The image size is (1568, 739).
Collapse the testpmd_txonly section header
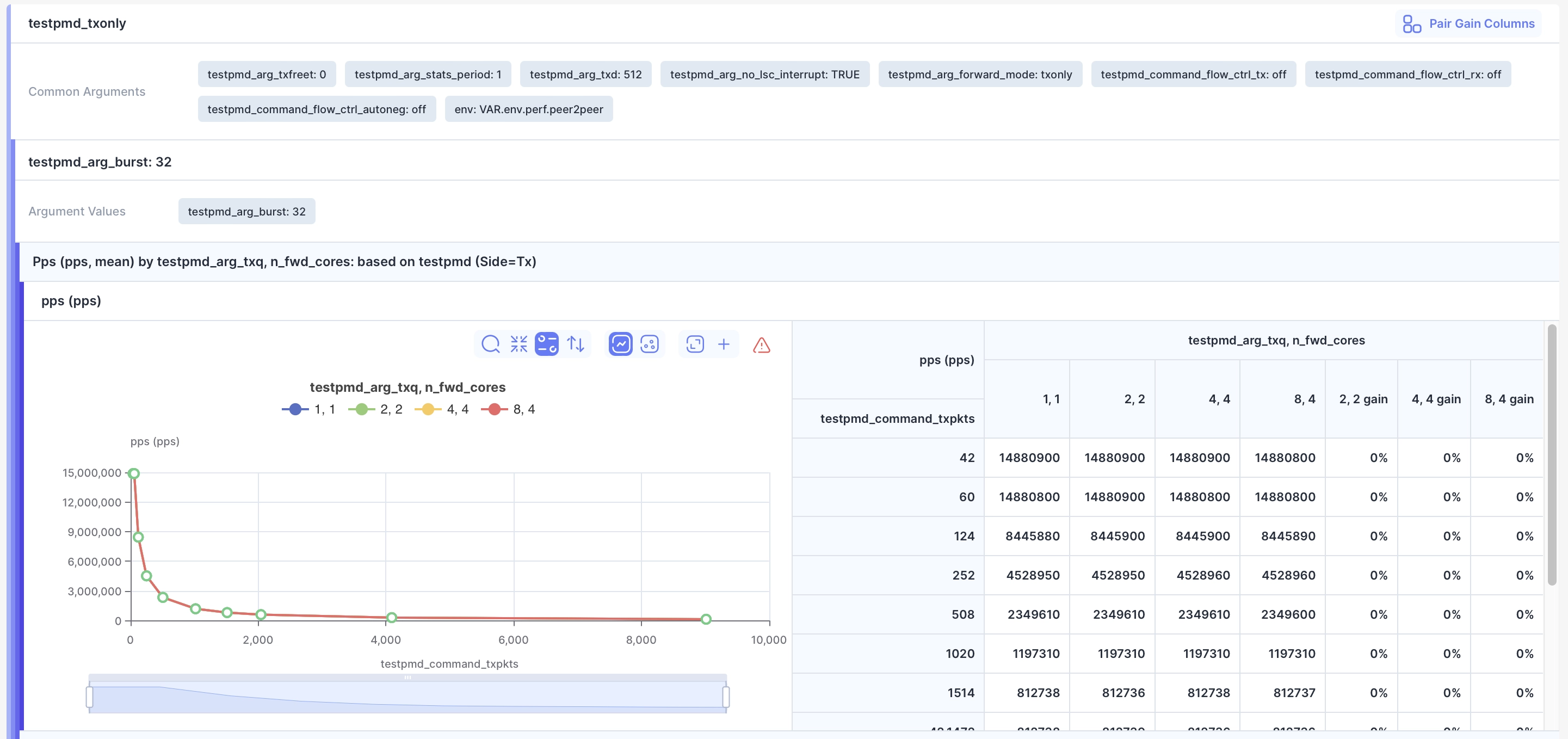point(77,23)
